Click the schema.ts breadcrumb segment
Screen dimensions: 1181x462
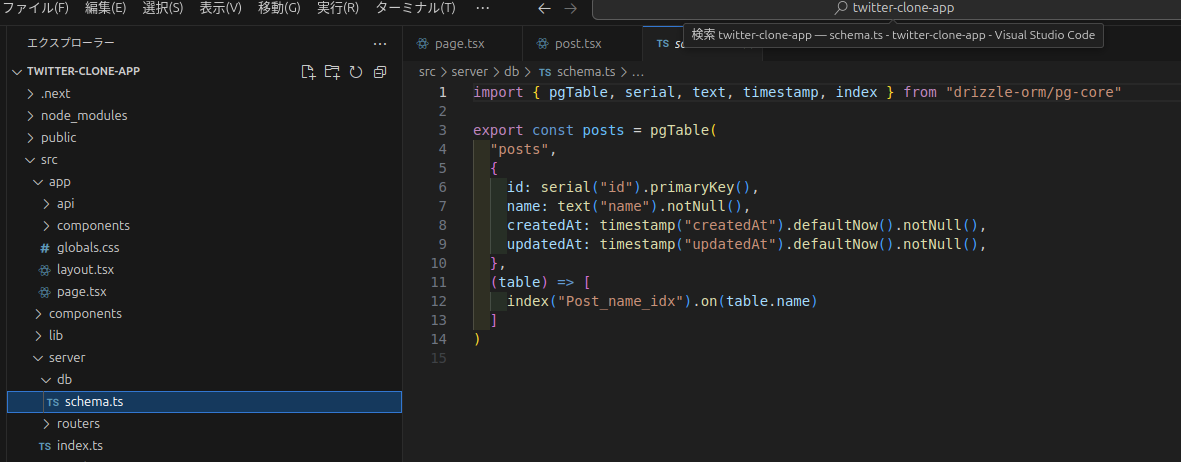(x=585, y=72)
